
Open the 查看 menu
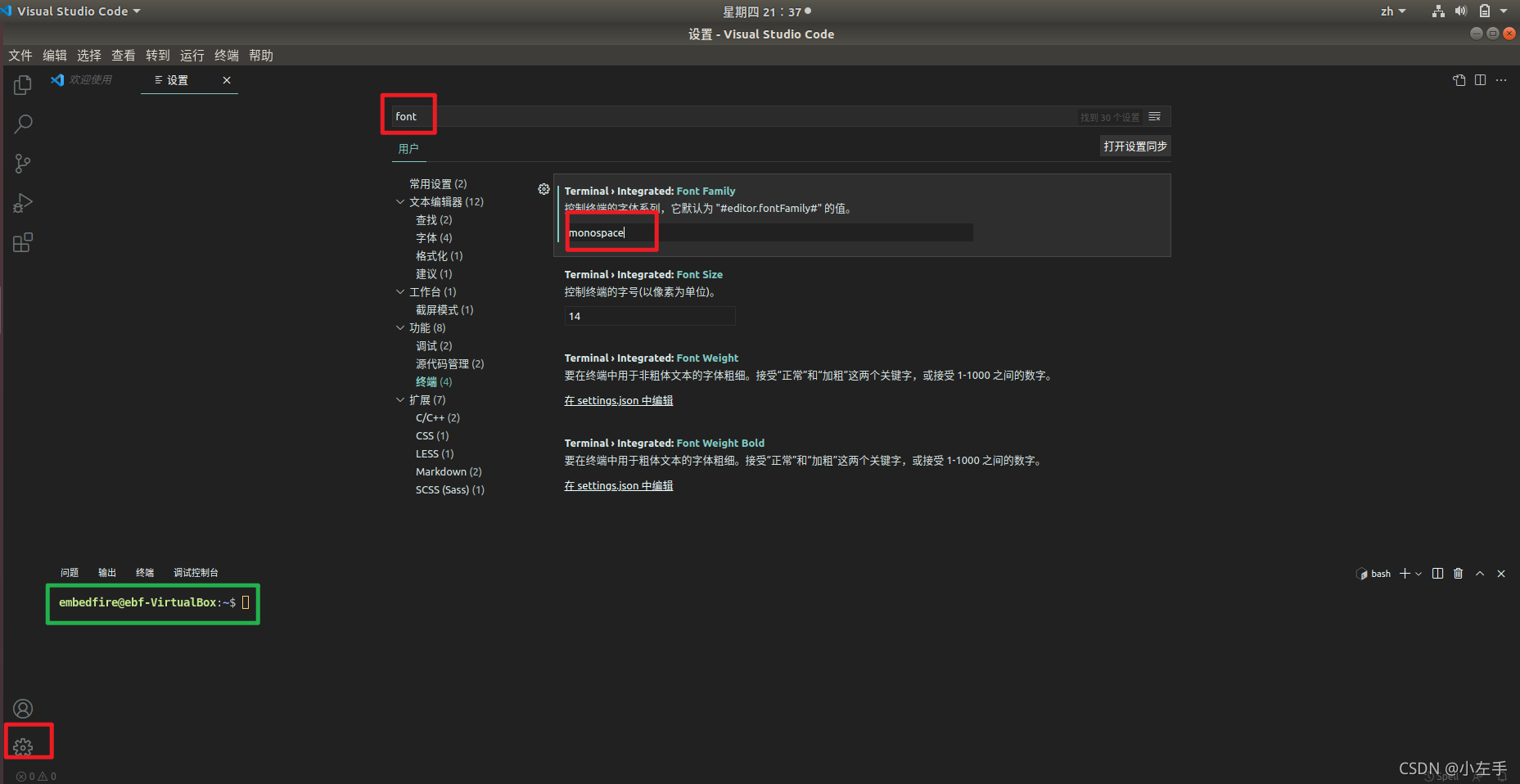pyautogui.click(x=124, y=56)
